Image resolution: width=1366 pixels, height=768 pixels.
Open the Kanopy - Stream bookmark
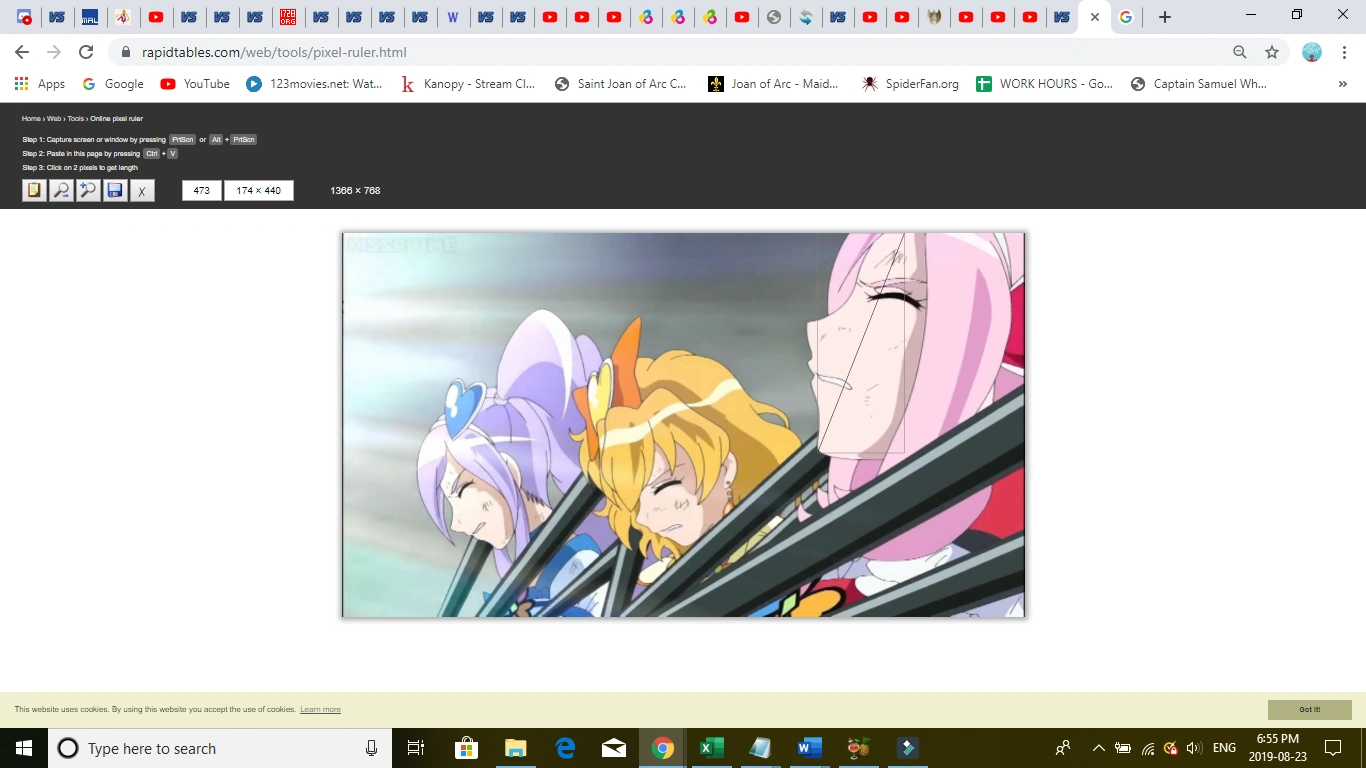point(468,84)
